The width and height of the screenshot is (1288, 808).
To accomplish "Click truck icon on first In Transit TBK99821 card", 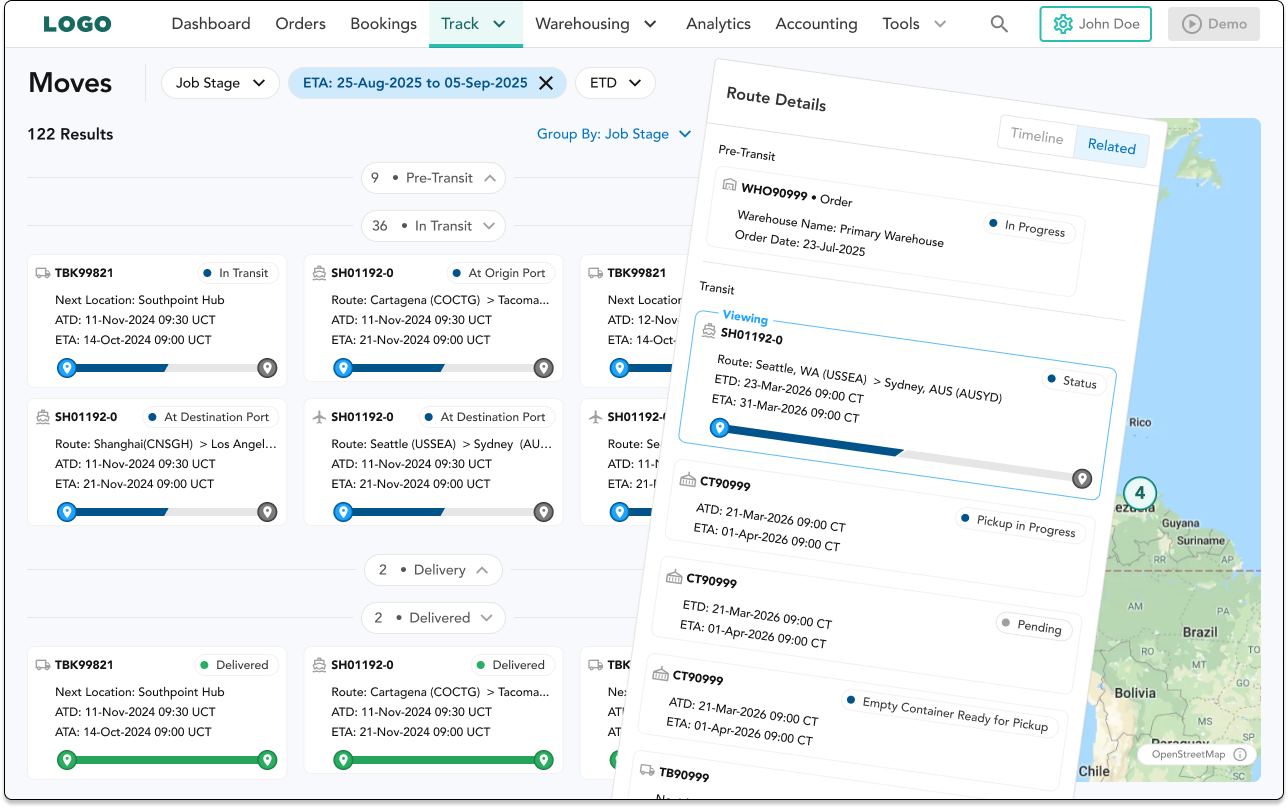I will (x=42, y=272).
